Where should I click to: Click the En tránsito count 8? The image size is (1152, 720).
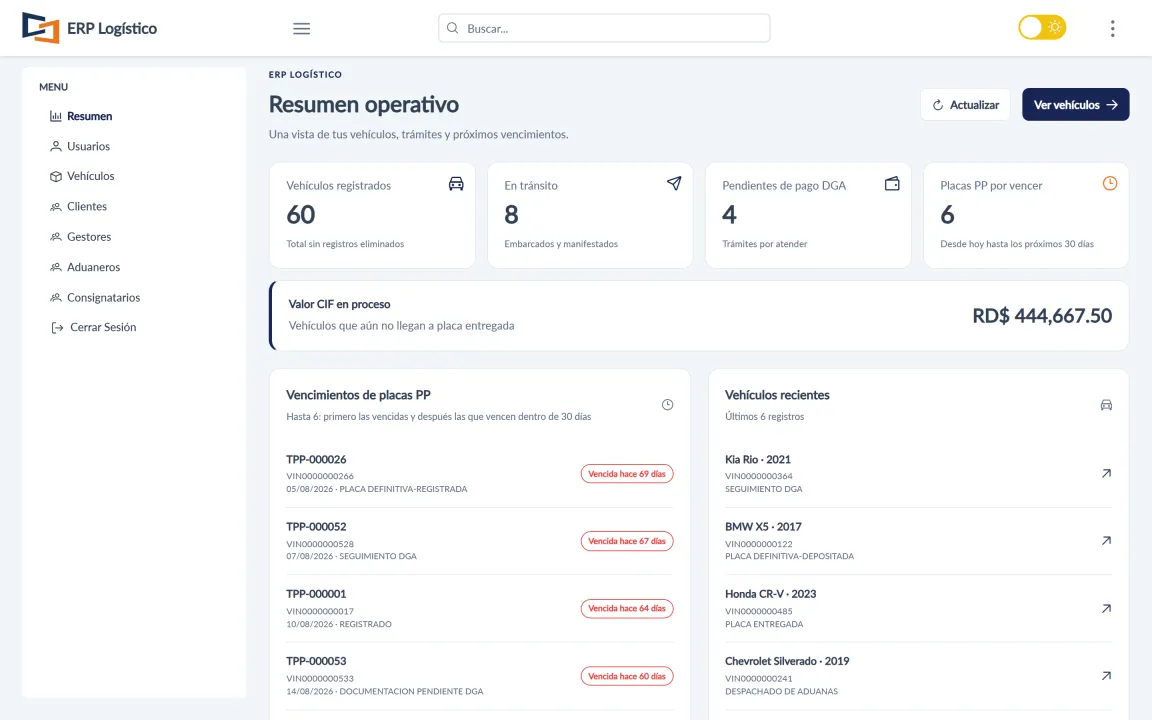point(511,215)
